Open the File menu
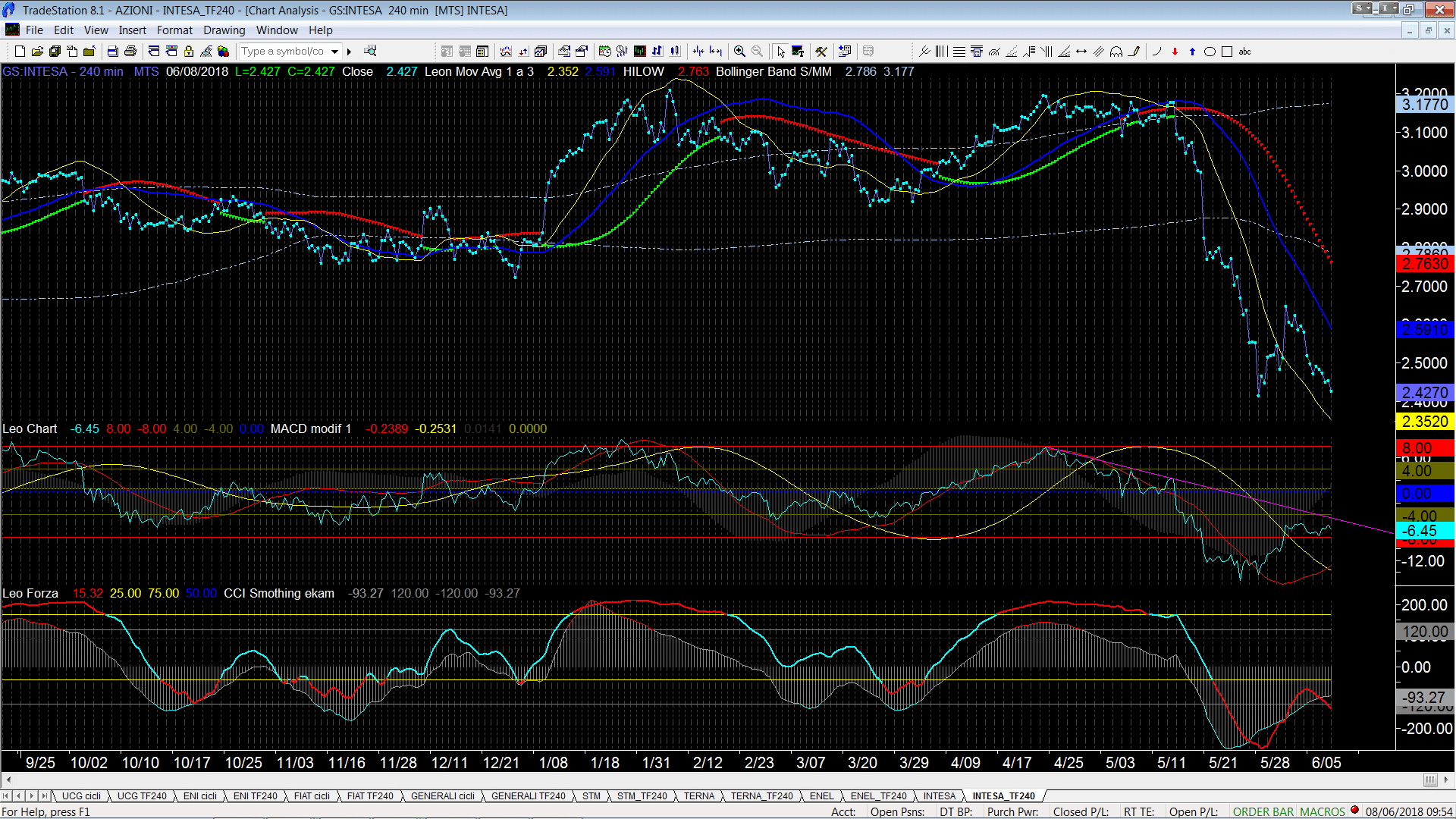The image size is (1456, 819). click(34, 30)
